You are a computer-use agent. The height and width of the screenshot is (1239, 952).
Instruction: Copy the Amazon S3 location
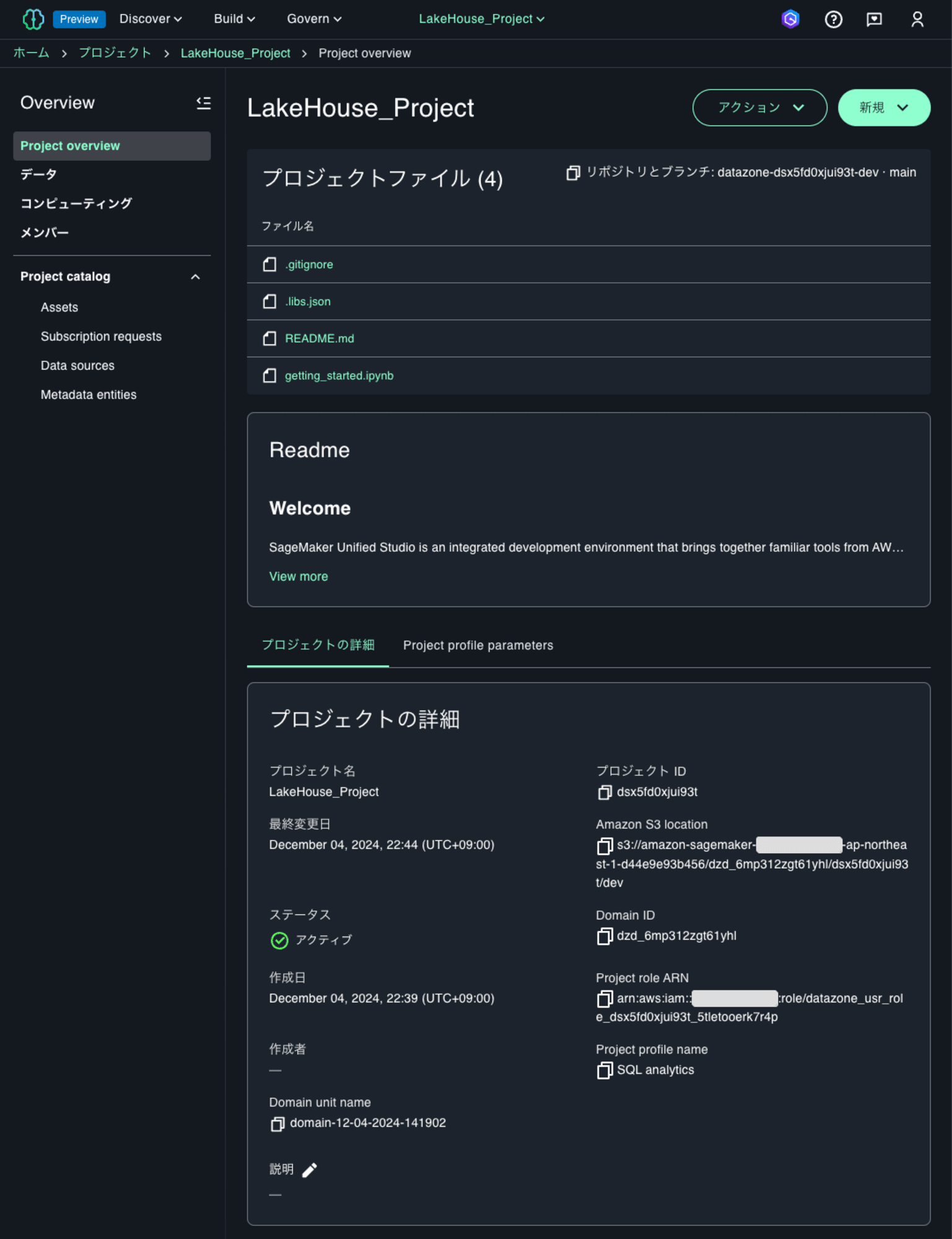[605, 846]
